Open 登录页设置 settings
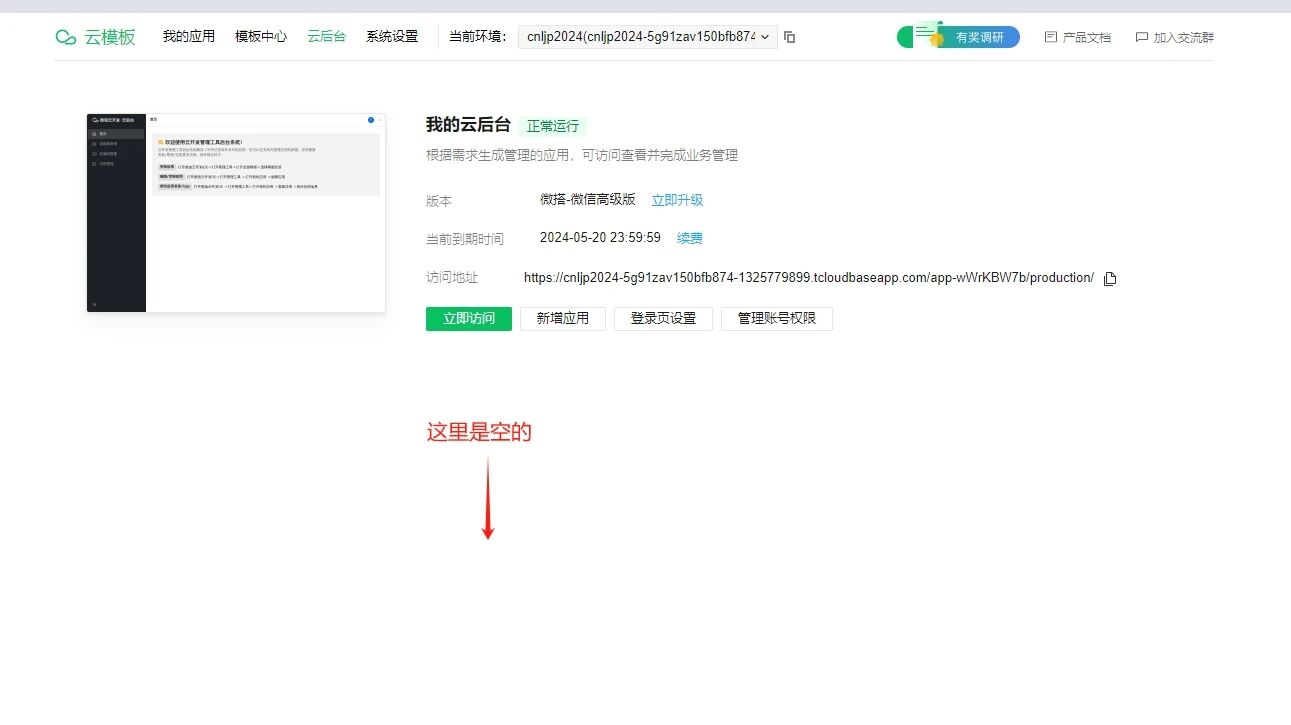1291x725 pixels. [663, 318]
